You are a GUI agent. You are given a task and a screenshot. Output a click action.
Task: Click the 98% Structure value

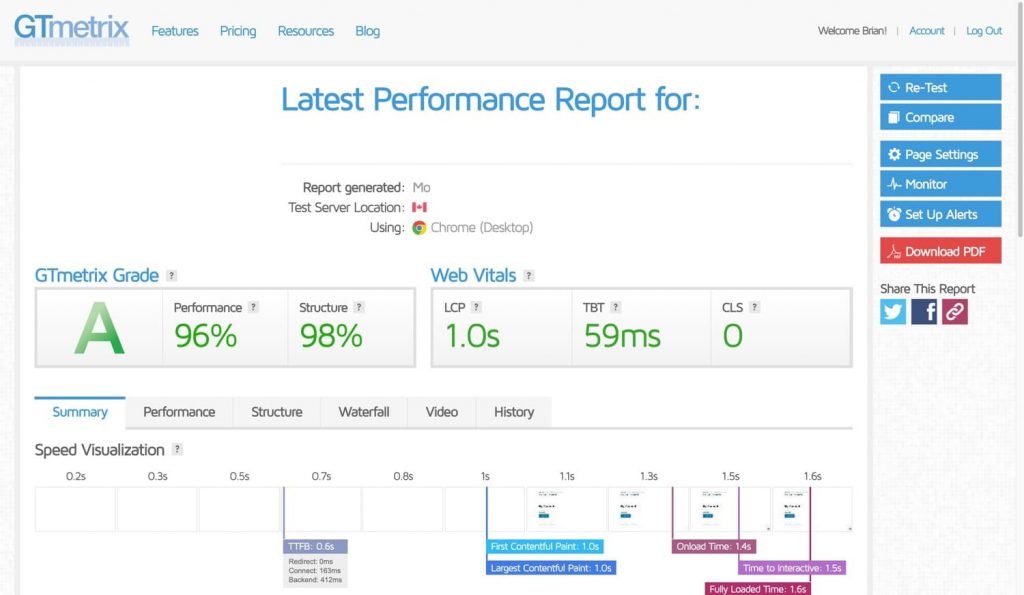tap(331, 336)
